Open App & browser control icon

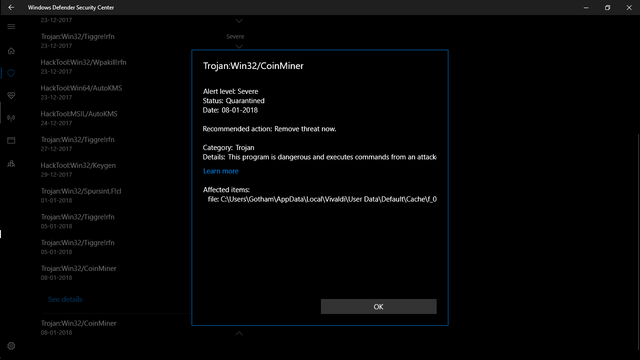11,140
